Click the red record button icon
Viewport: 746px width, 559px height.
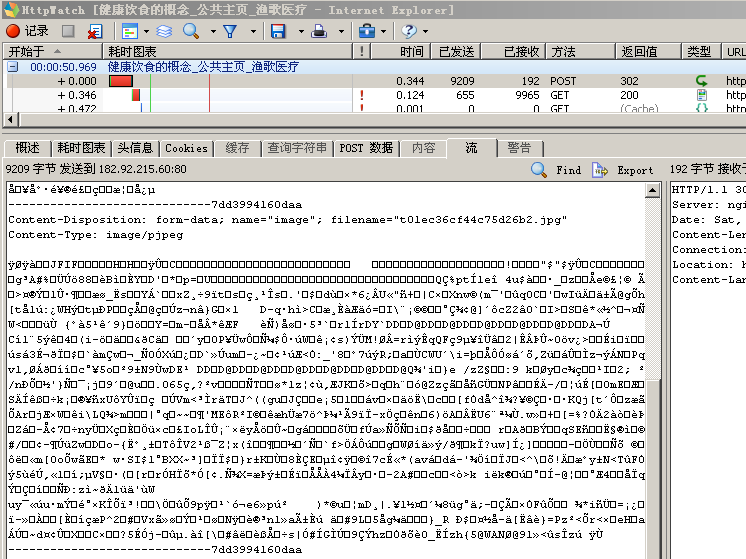tap(13, 31)
